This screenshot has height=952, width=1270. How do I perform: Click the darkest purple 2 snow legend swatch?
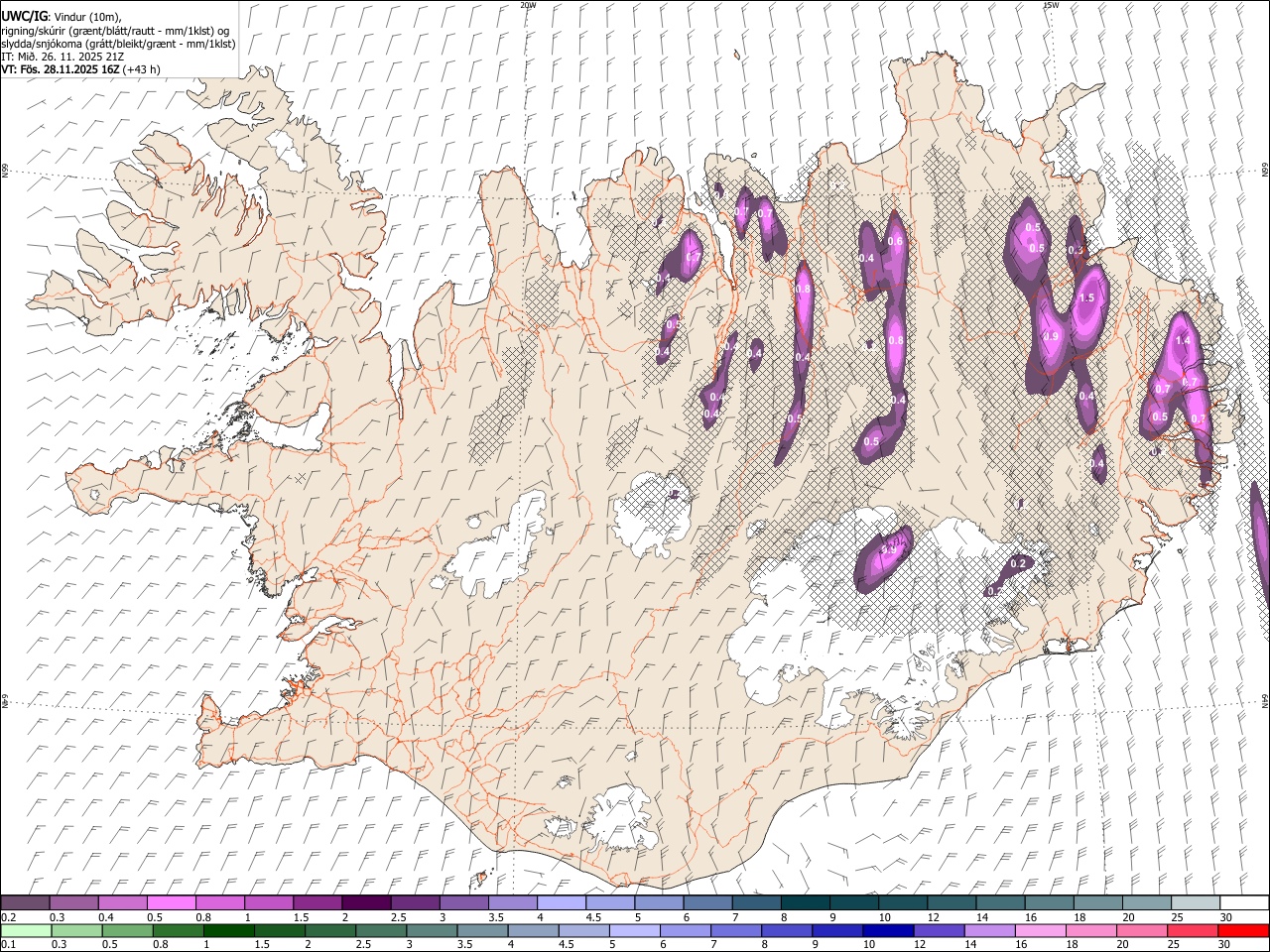pyautogui.click(x=365, y=902)
